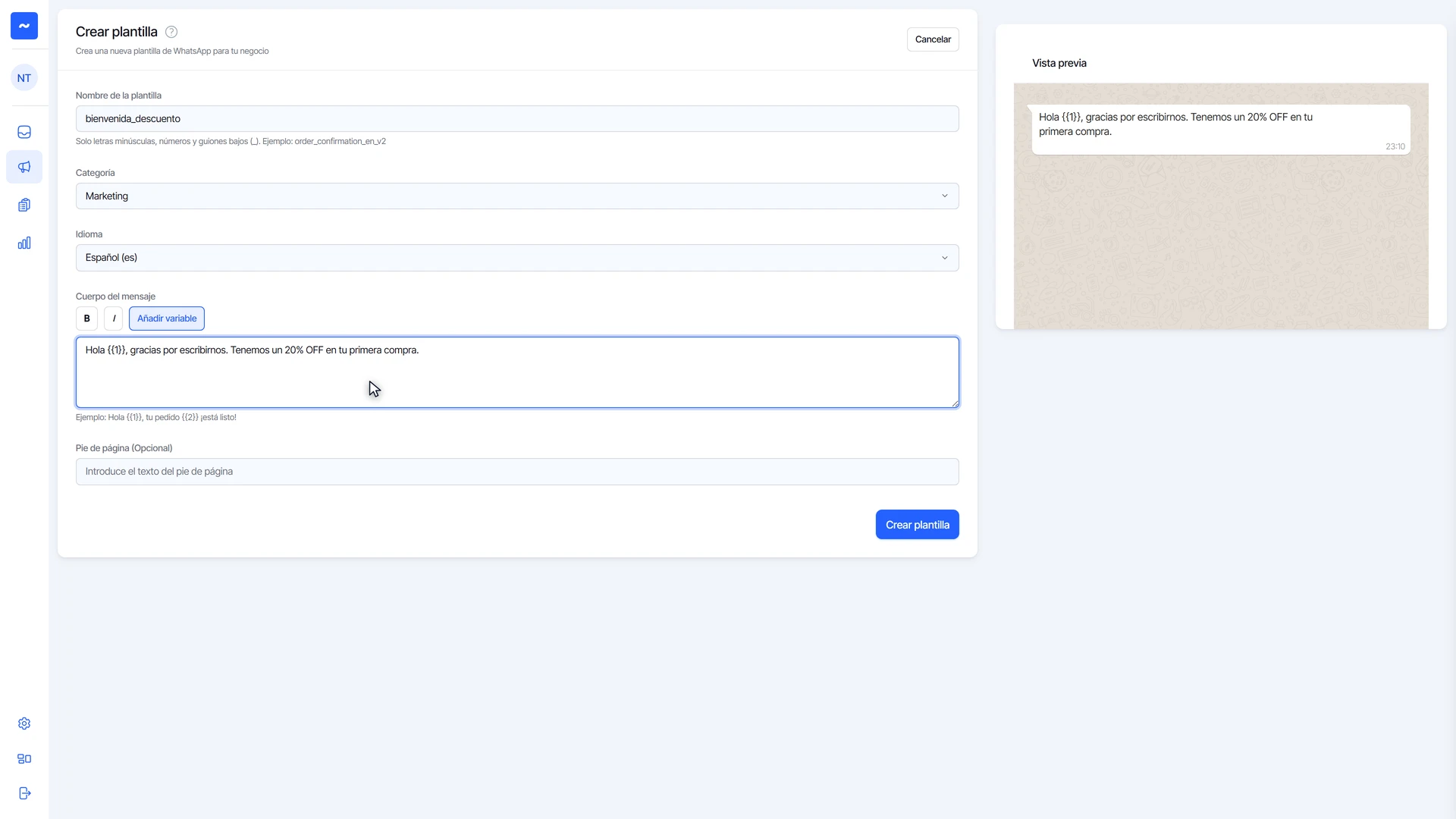Click the Vista previa heading
Image resolution: width=1456 pixels, height=819 pixels.
(1059, 63)
